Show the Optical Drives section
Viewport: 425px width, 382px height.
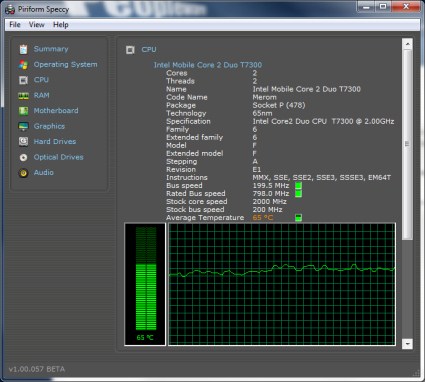(58, 157)
